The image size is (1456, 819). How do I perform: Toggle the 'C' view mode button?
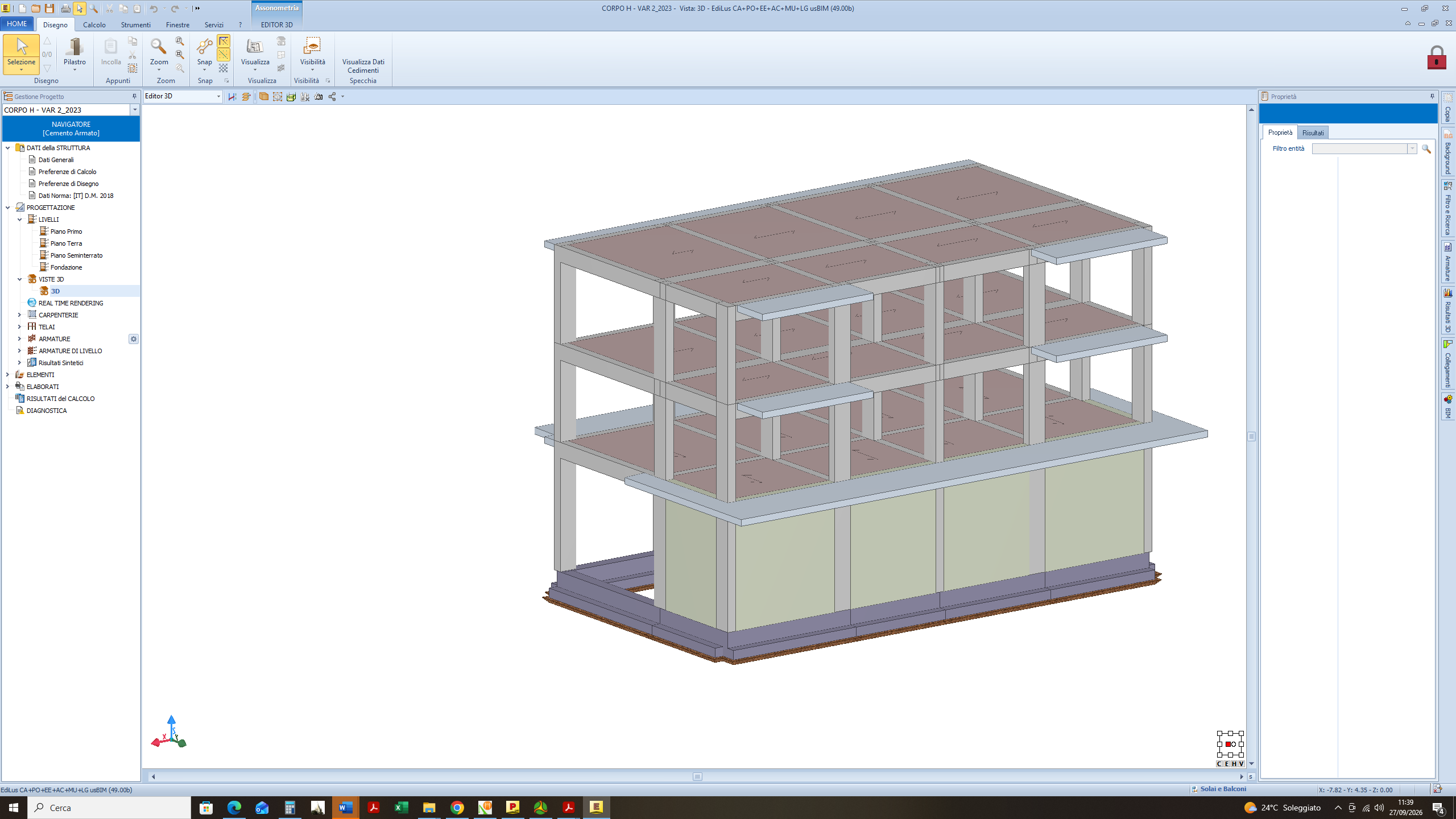(x=1219, y=764)
